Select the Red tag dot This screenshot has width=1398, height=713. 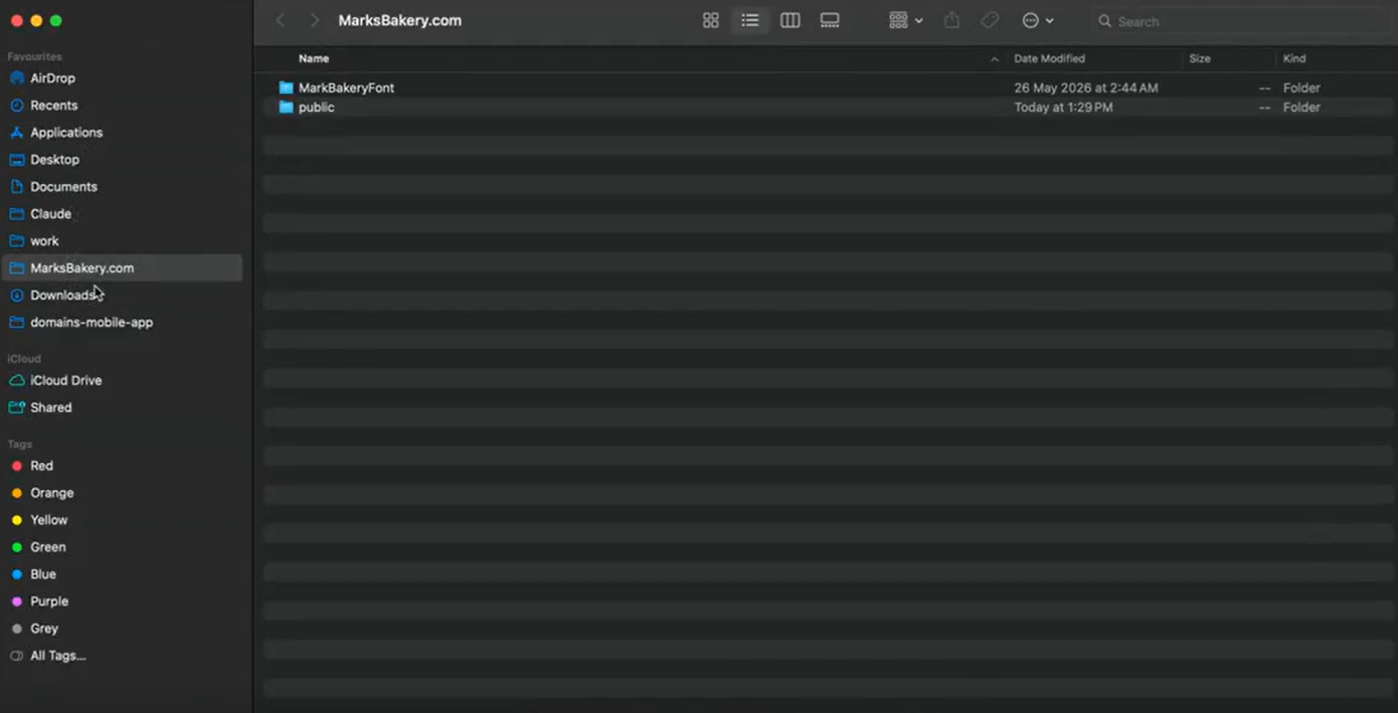click(x=17, y=466)
